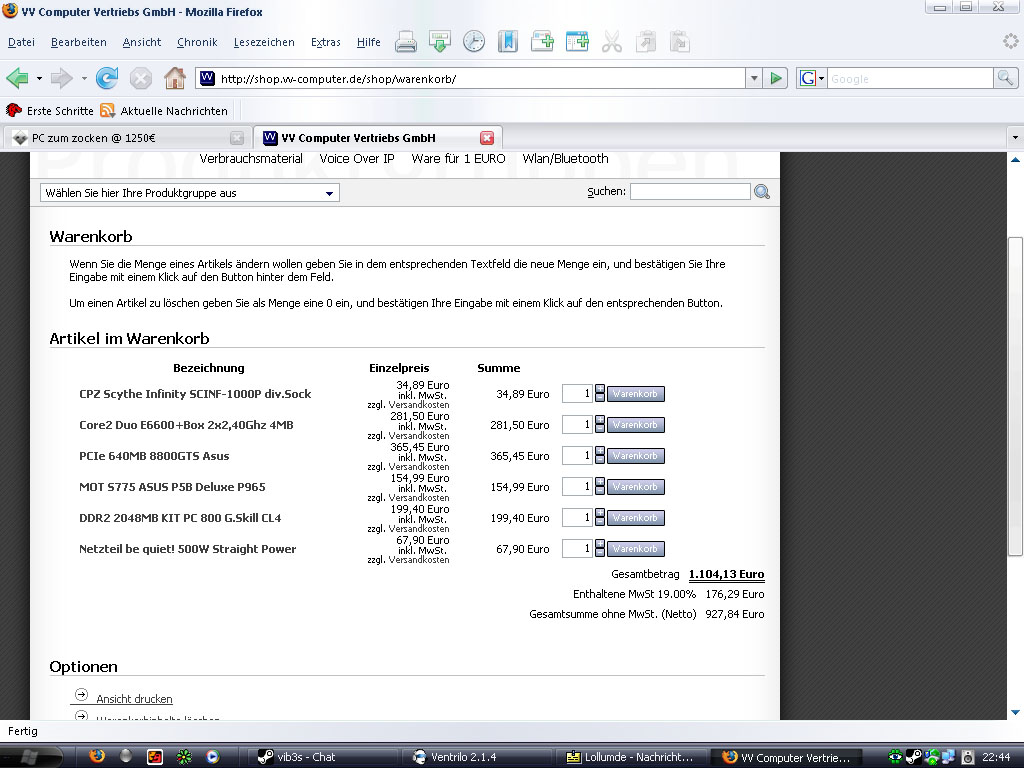
Task: Open the Ware für 1 EURO link
Action: pyautogui.click(x=458, y=159)
